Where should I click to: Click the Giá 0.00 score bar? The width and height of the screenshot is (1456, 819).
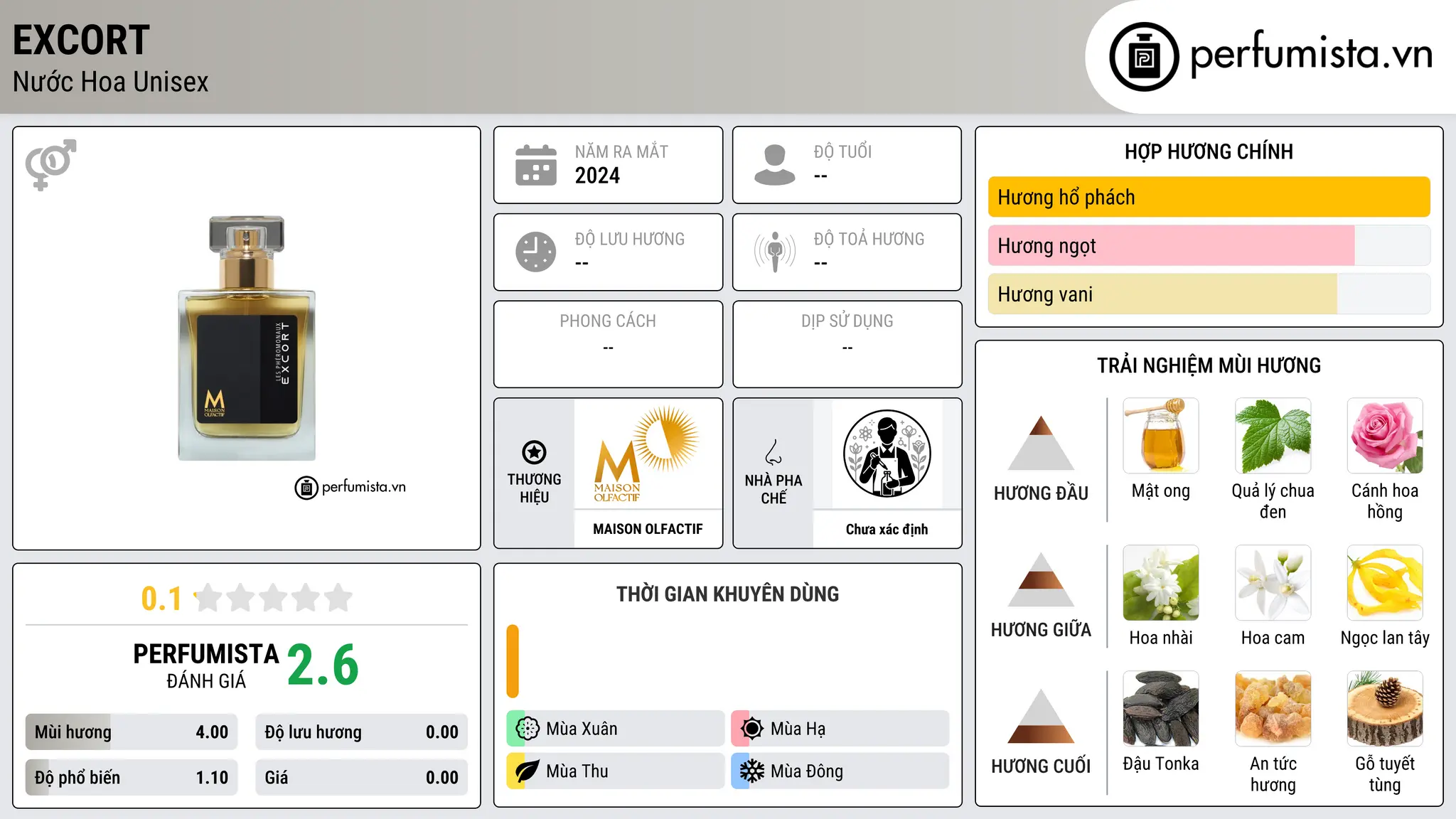362,778
